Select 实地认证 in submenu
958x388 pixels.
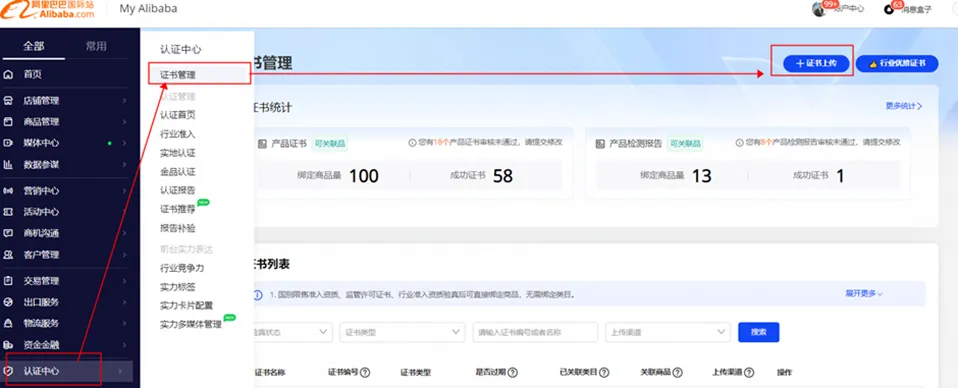tap(178, 153)
